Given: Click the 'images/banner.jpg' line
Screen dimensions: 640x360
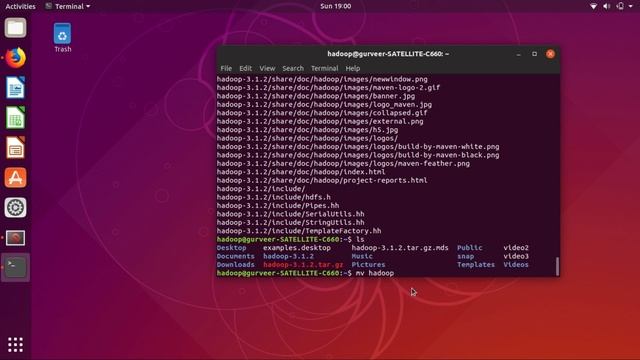Looking at the screenshot, I should (316, 96).
